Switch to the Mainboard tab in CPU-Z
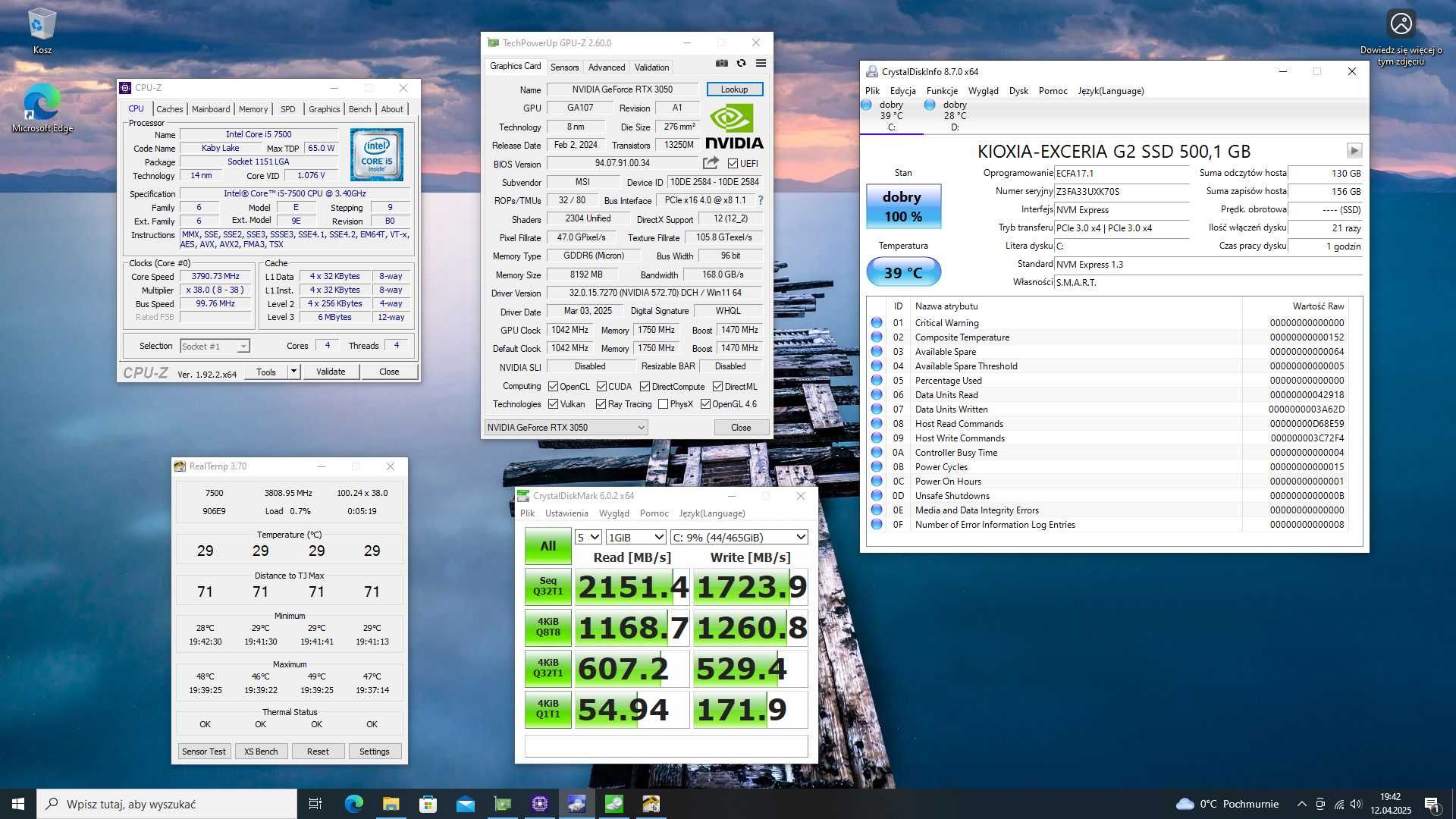 [x=211, y=108]
